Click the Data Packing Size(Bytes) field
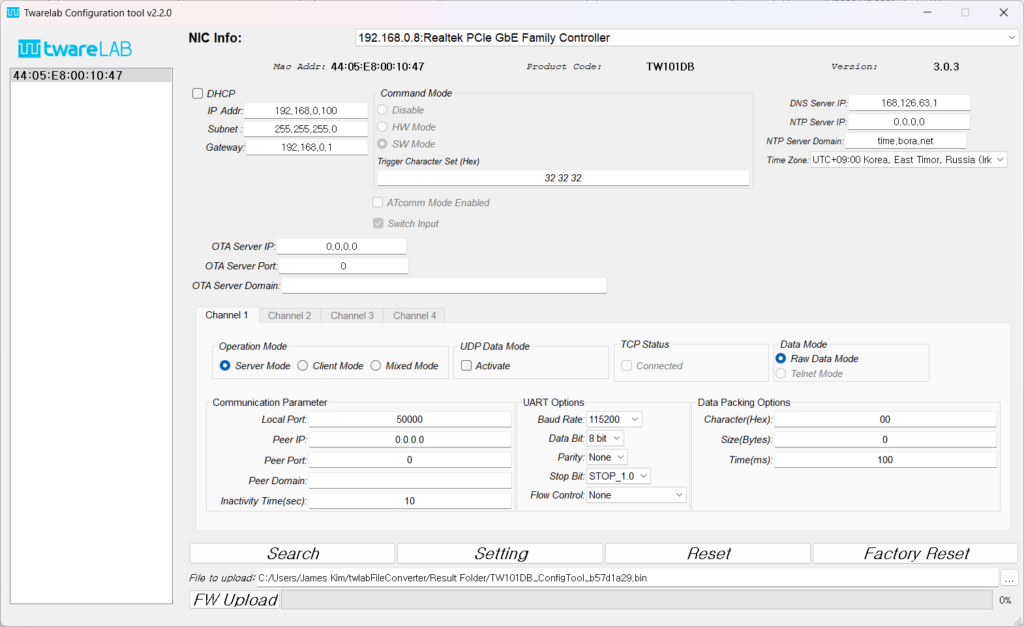Image resolution: width=1024 pixels, height=627 pixels. tap(885, 440)
